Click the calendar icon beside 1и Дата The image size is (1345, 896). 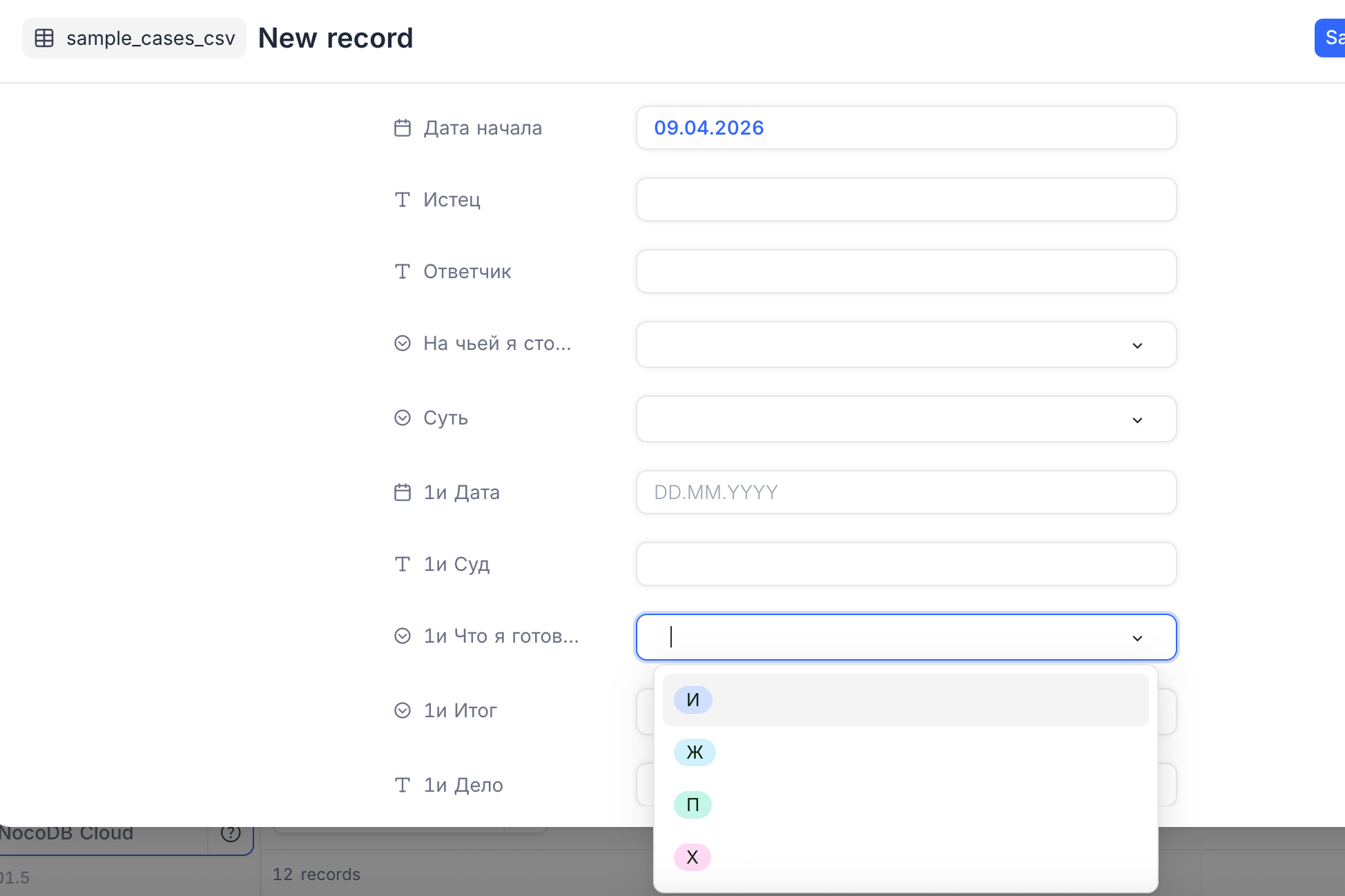pos(403,492)
